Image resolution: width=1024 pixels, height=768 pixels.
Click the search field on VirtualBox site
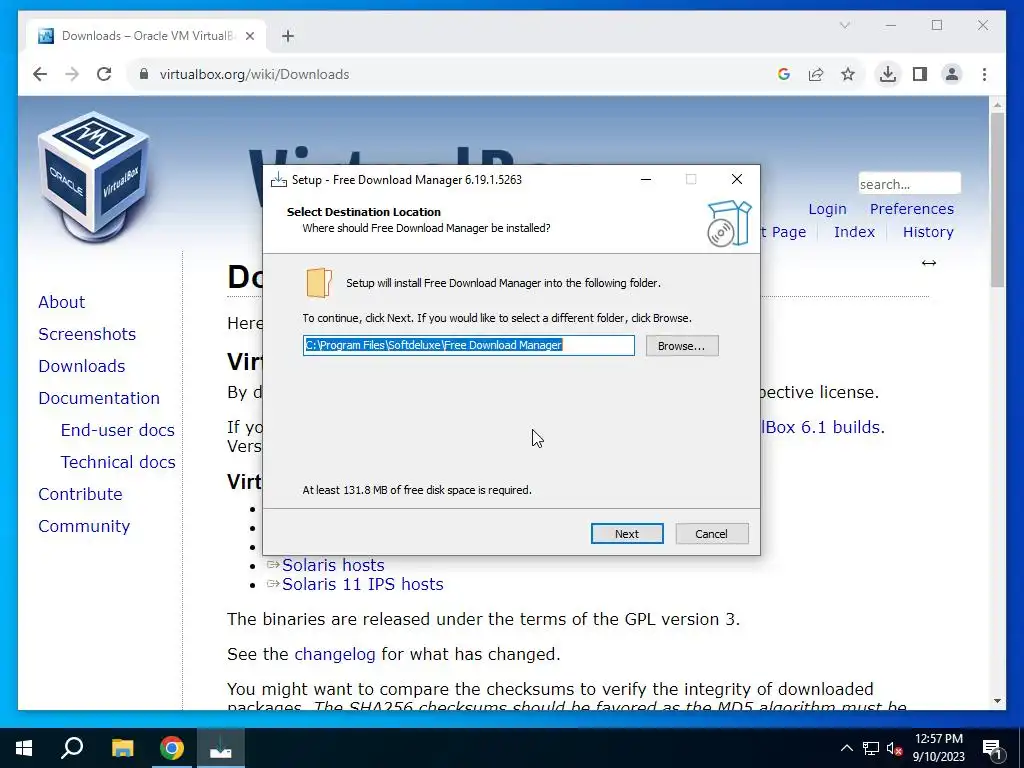coord(909,184)
